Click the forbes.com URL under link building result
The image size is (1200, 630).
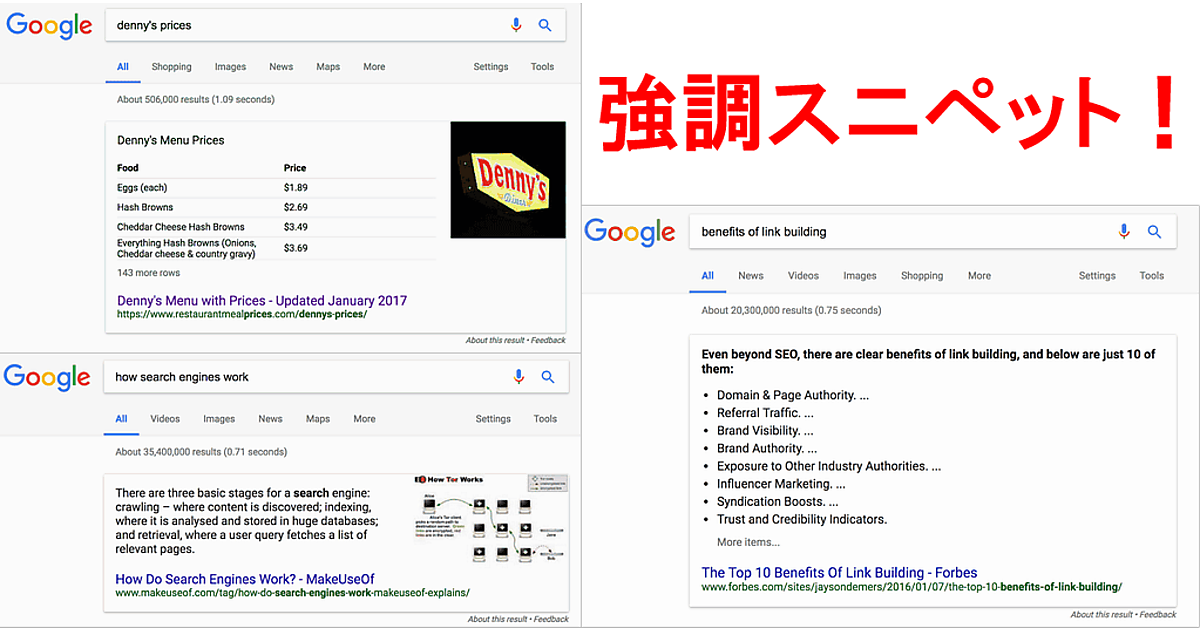(x=911, y=587)
